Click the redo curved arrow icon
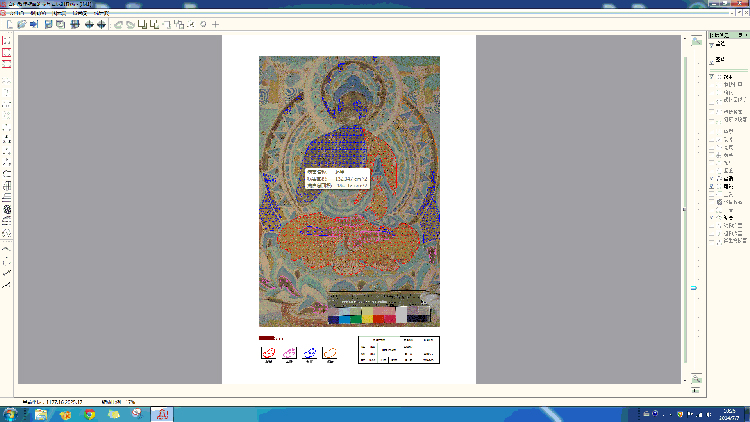This screenshot has height=422, width=750. pyautogui.click(x=130, y=24)
